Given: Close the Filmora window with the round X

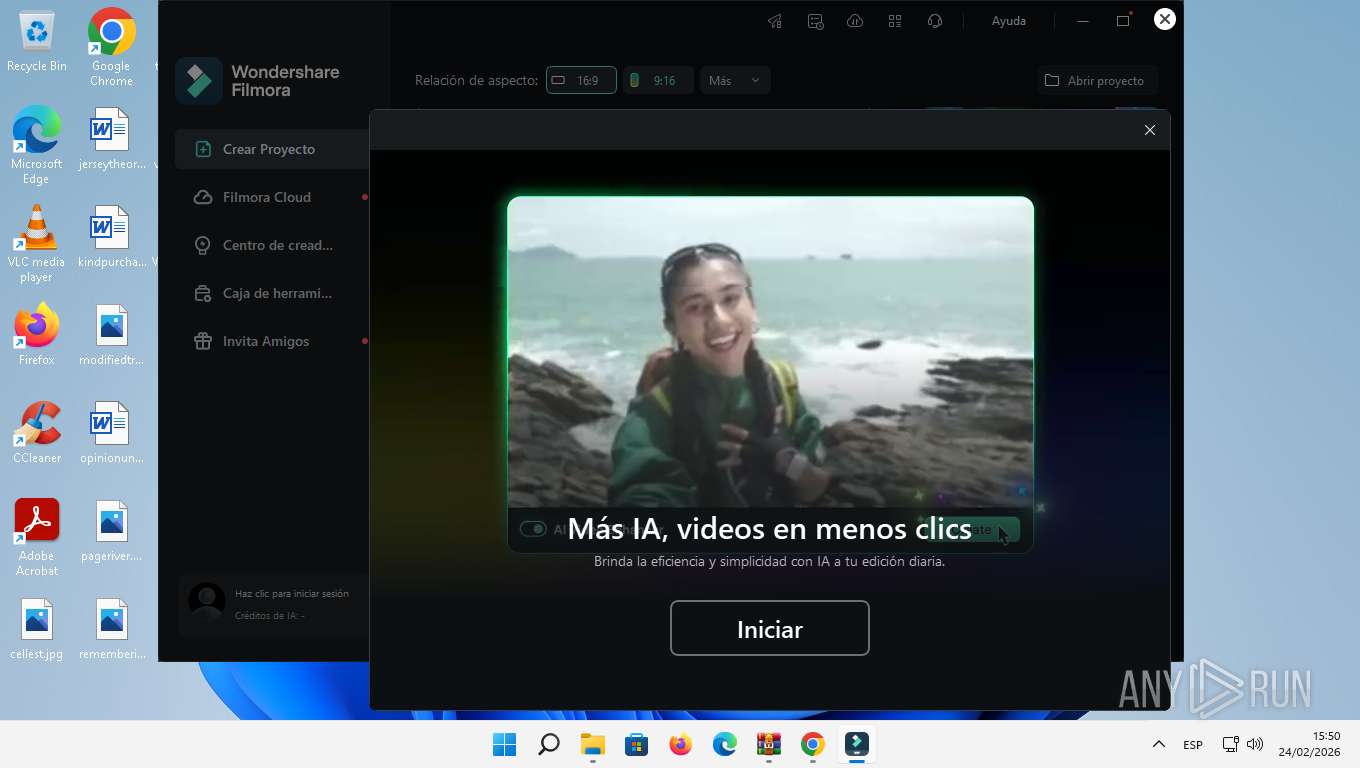Looking at the screenshot, I should pyautogui.click(x=1164, y=19).
